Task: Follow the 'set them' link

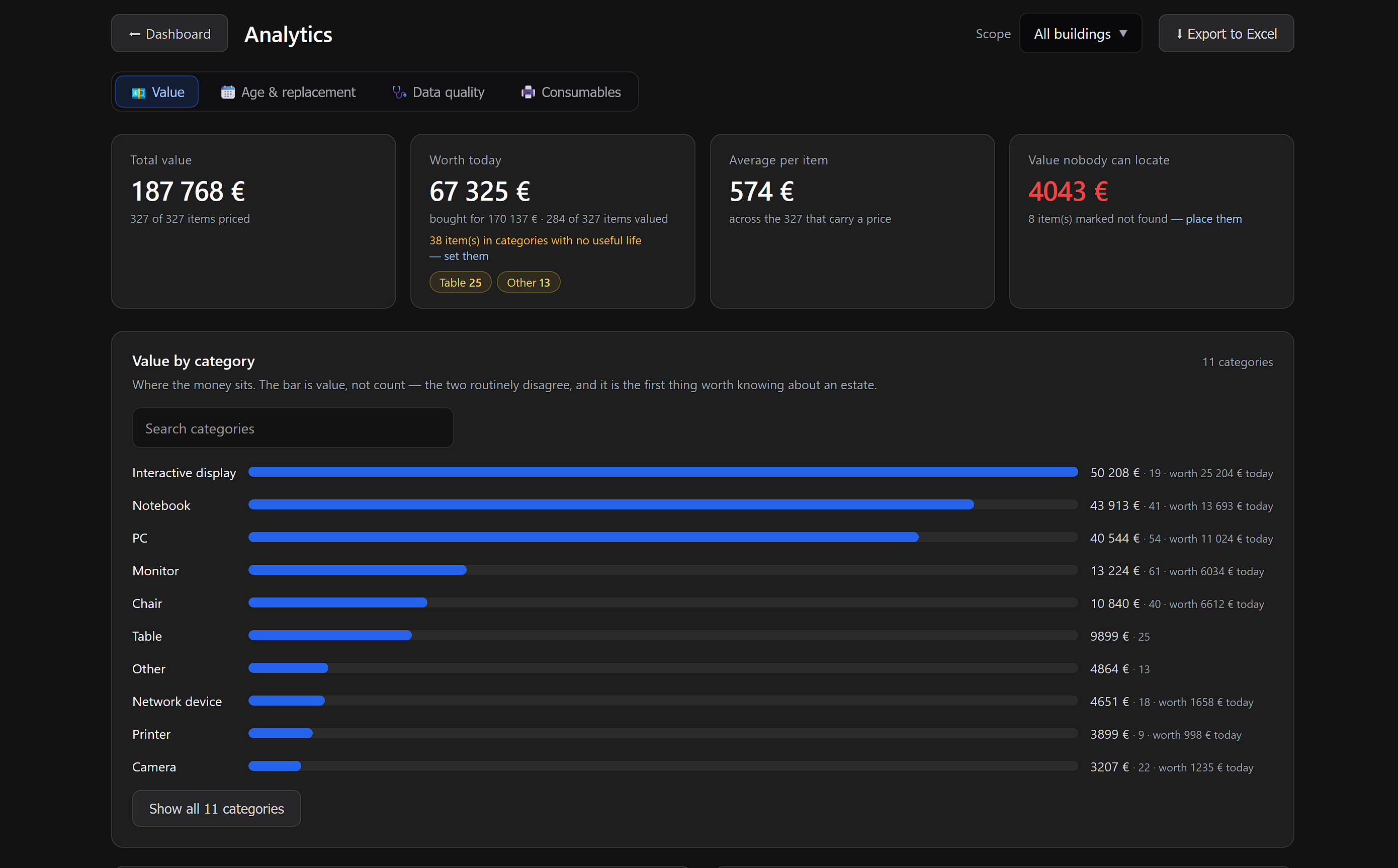Action: point(466,256)
